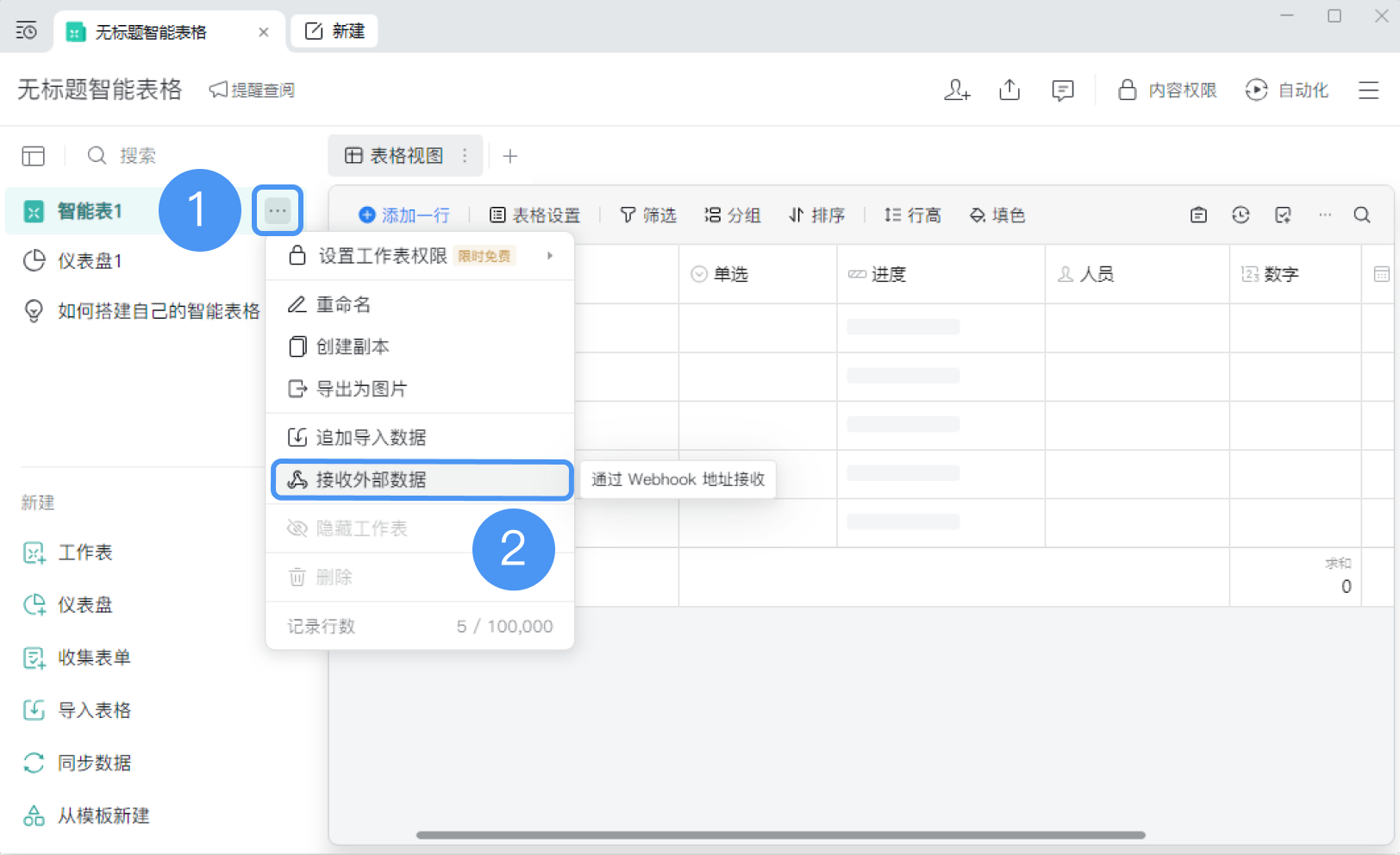Switch to the 无标题智能表格 window tab
The height and width of the screenshot is (855, 1400).
(x=169, y=32)
